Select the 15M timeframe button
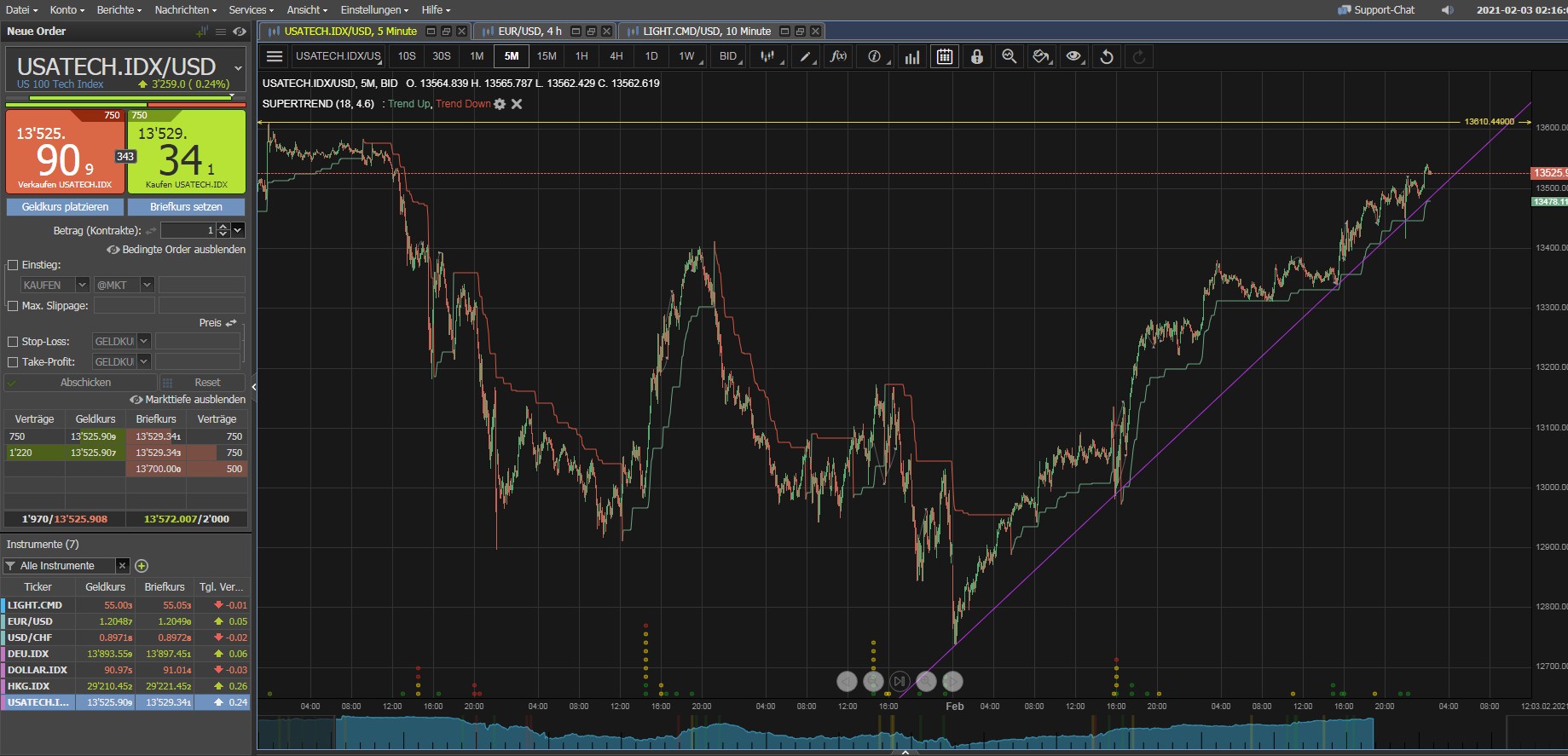The image size is (1568, 756). pos(547,56)
